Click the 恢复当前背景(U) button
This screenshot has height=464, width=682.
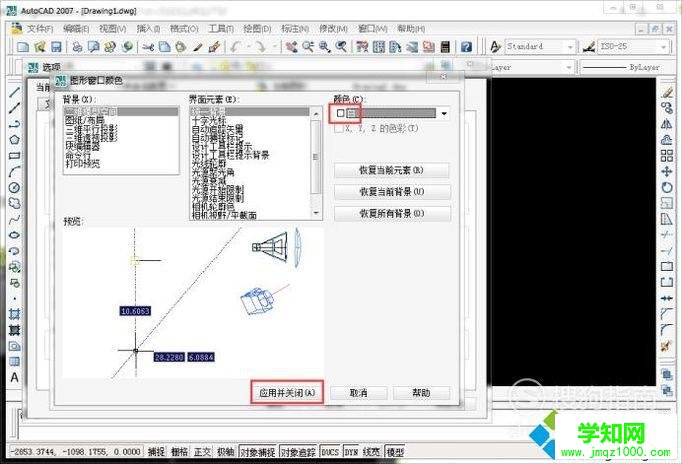pos(391,192)
